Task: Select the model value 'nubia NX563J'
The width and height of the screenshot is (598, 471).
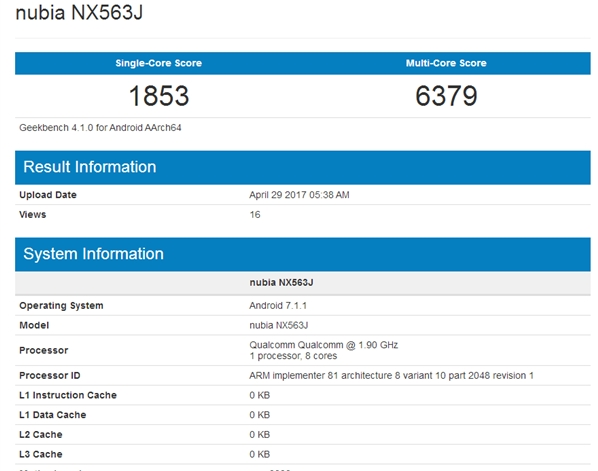Action: 279,326
